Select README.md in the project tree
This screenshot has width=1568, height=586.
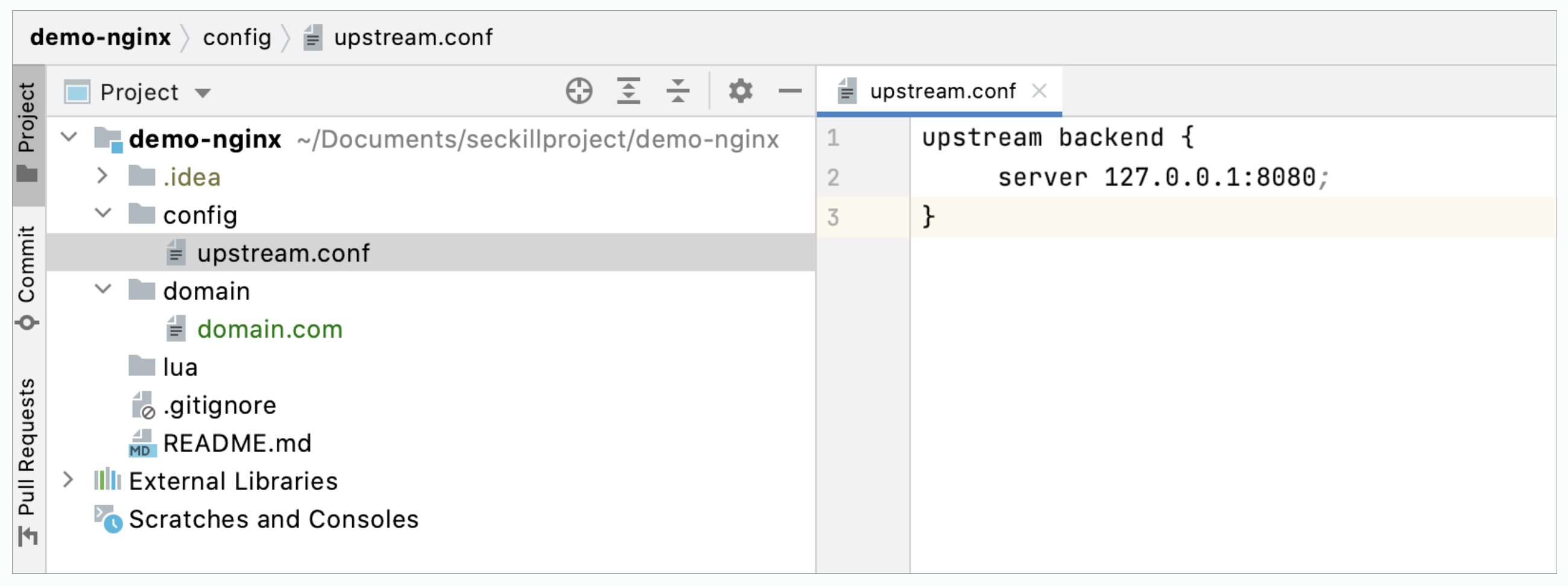(237, 443)
